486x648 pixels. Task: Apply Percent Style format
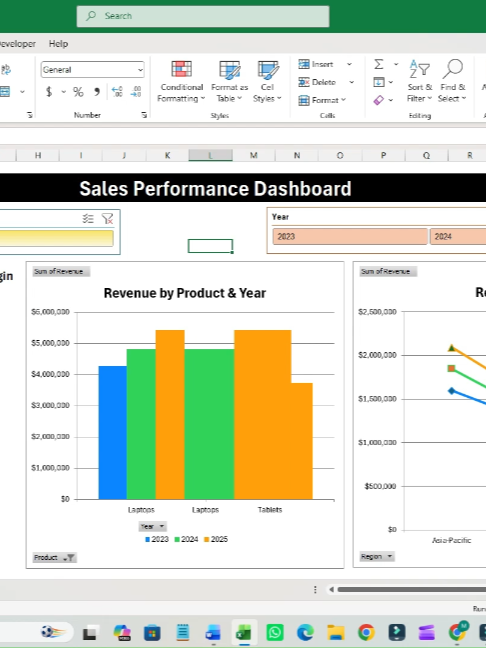point(78,92)
